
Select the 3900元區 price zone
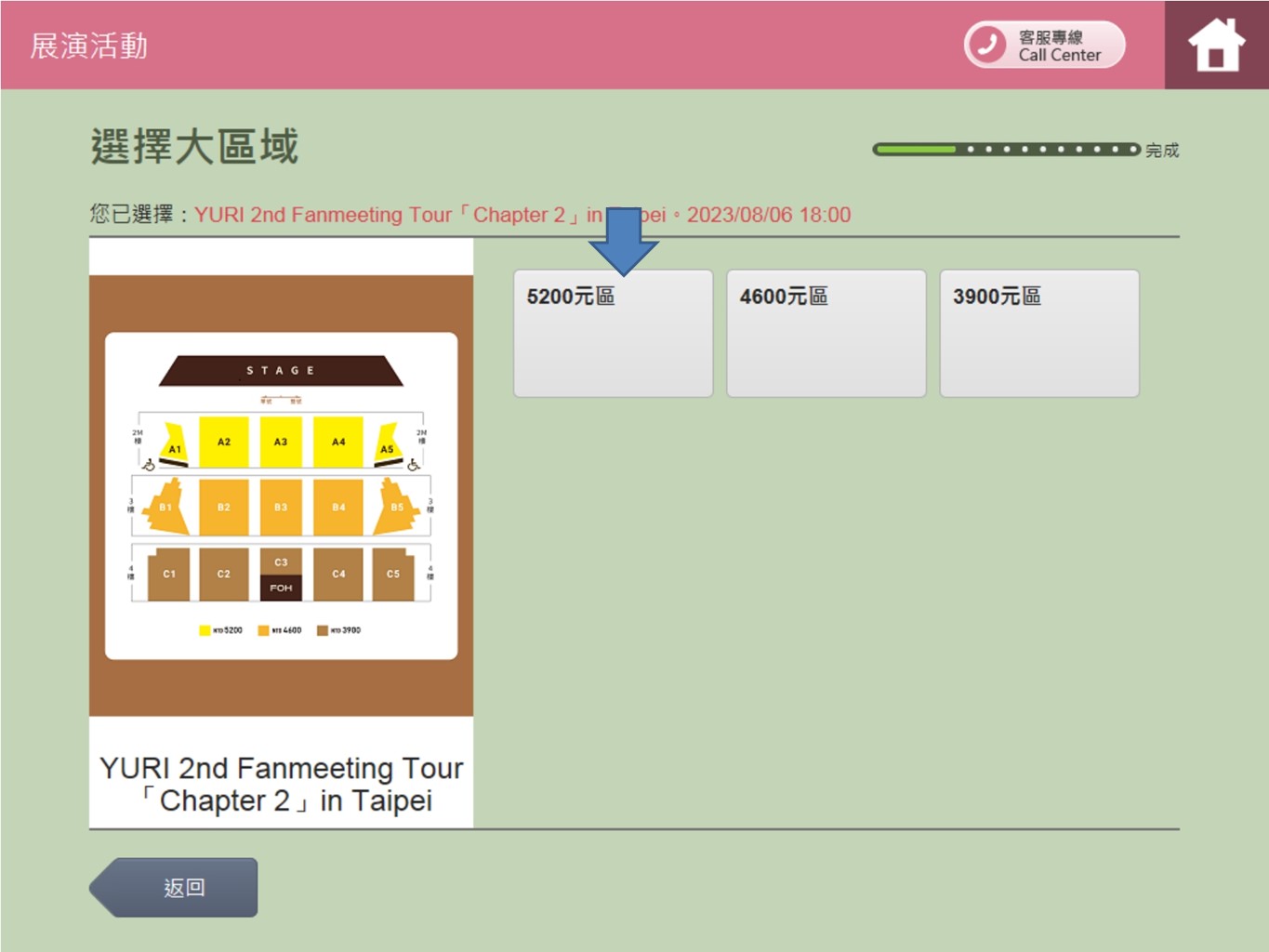pyautogui.click(x=1038, y=333)
